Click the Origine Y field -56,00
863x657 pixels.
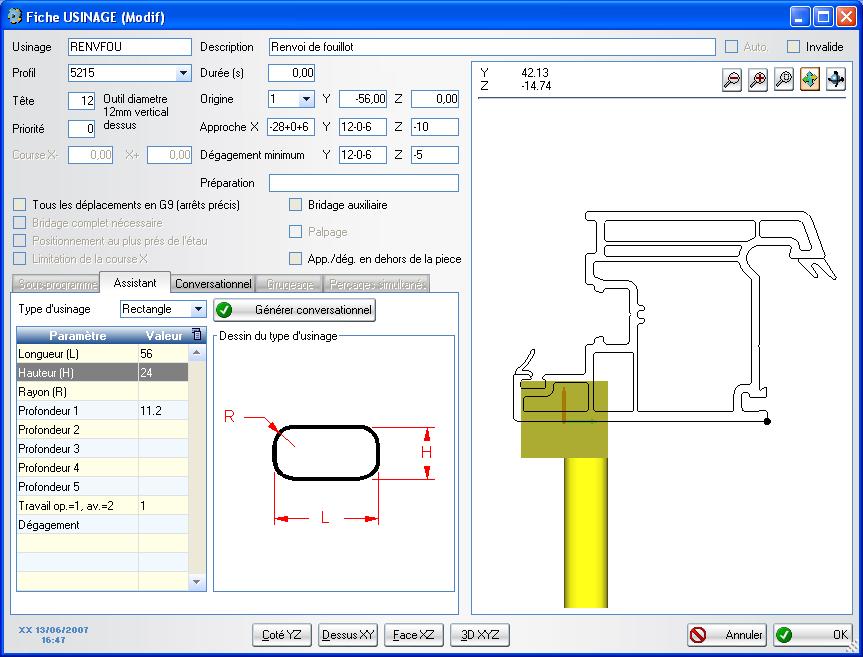click(363, 99)
